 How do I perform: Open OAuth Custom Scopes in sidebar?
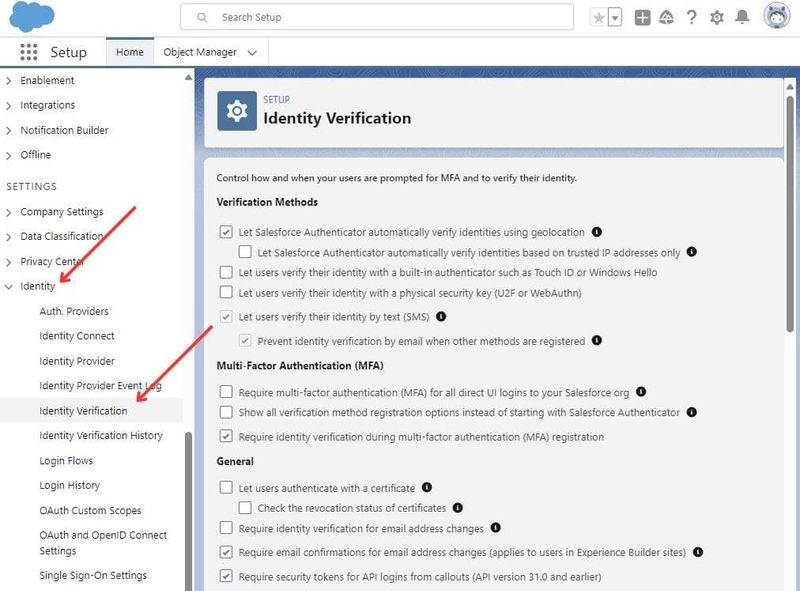90,510
